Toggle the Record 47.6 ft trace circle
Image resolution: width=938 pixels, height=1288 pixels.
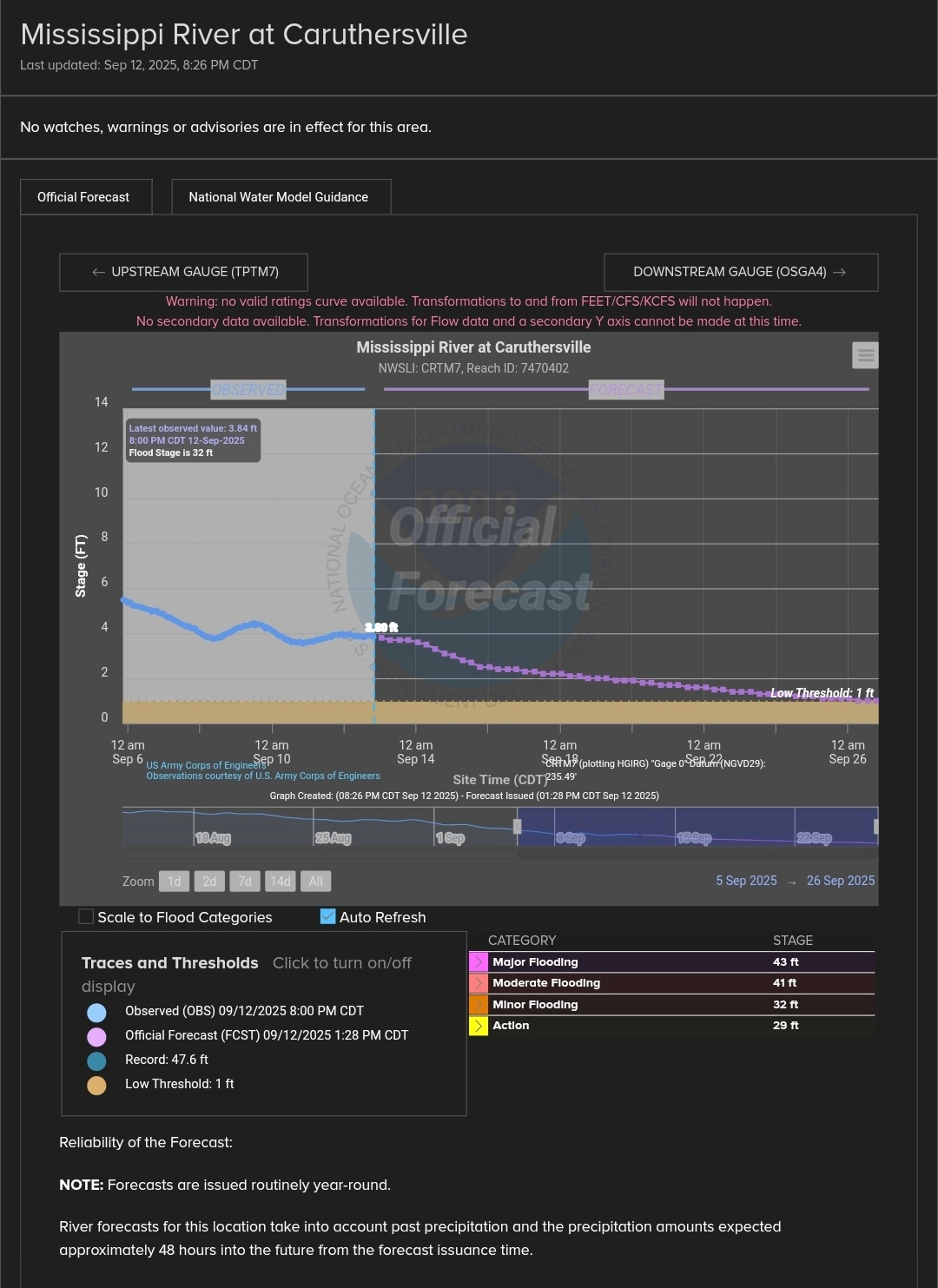(x=96, y=1060)
